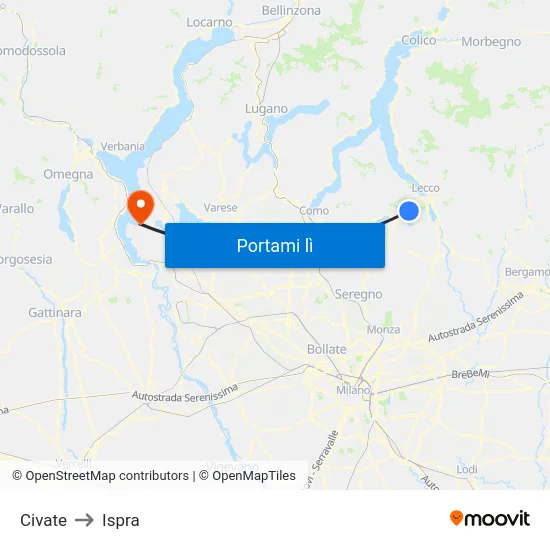Click the arrow between Civate and Ispra
Image resolution: width=550 pixels, height=550 pixels.
[x=85, y=520]
